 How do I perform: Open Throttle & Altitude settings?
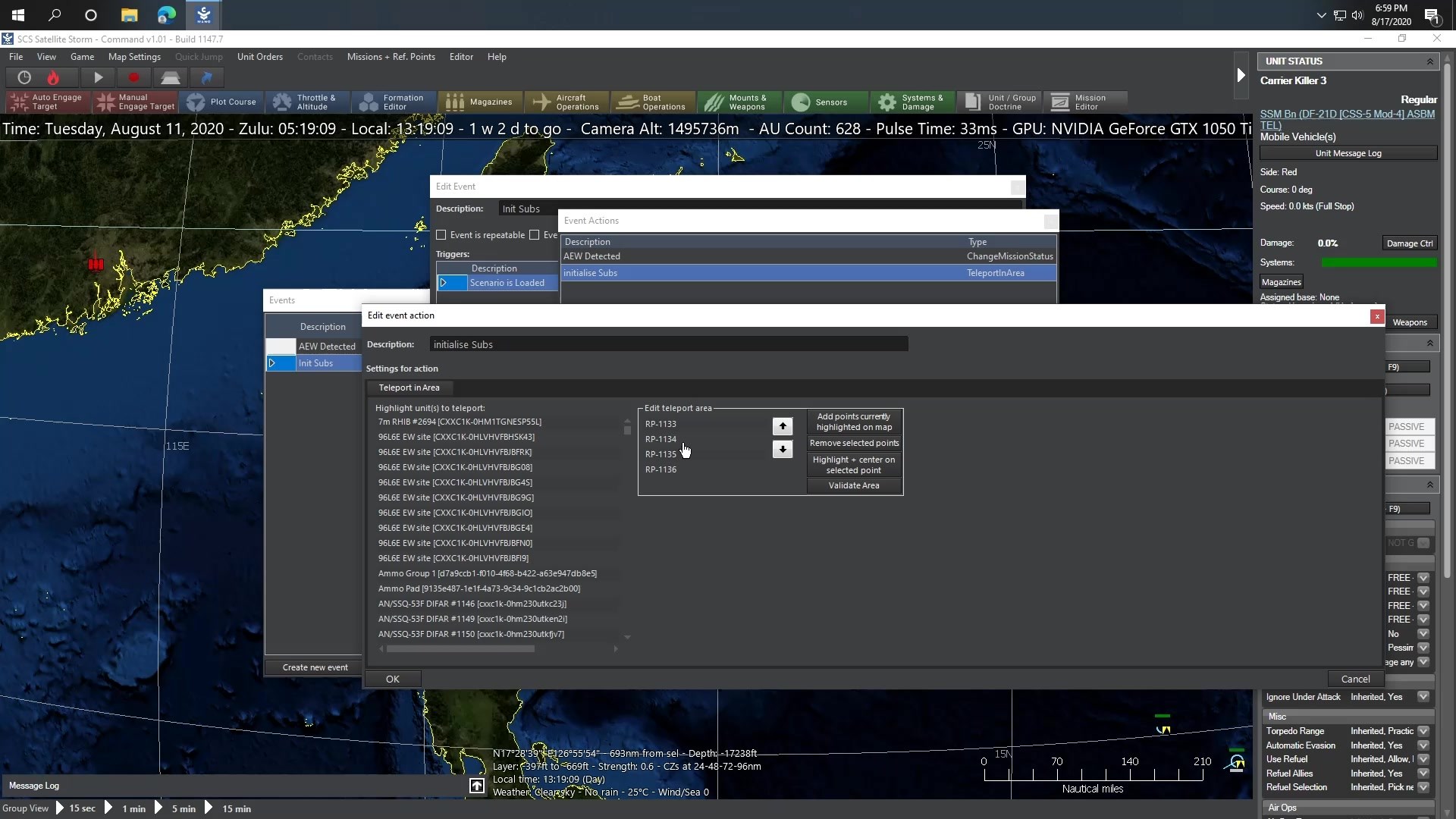point(309,102)
